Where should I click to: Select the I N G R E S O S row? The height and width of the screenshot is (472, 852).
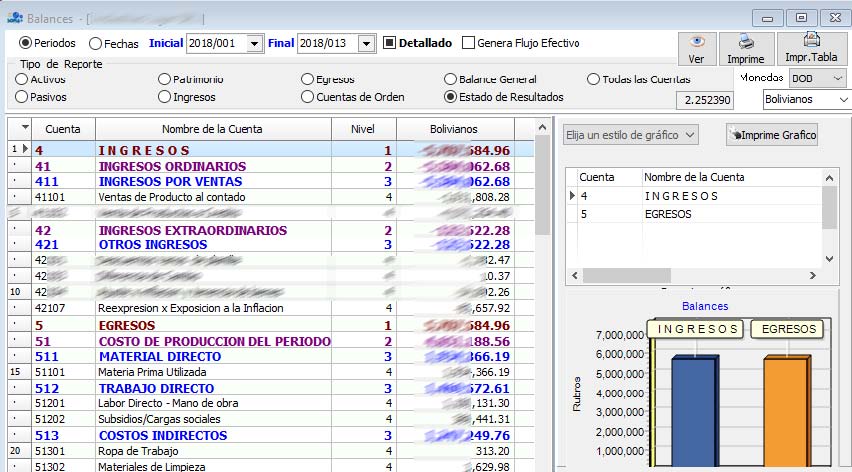tap(272, 150)
